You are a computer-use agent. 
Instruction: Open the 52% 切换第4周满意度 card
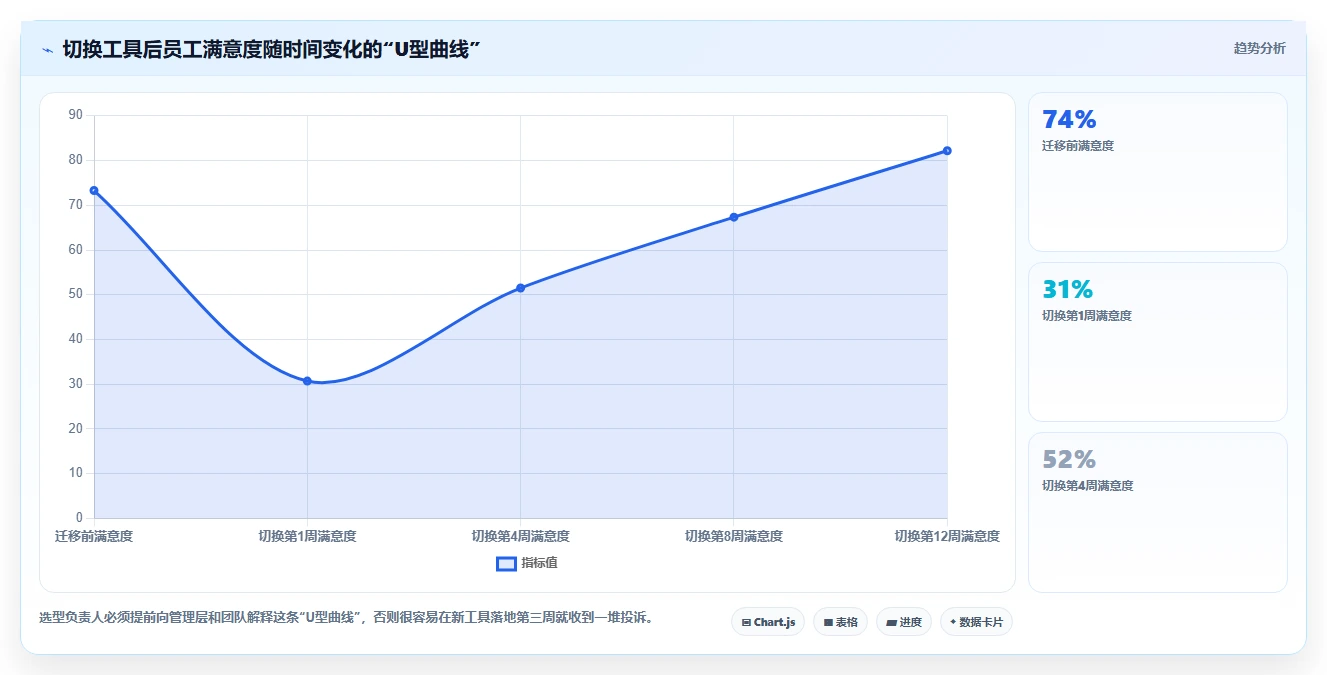(1157, 512)
